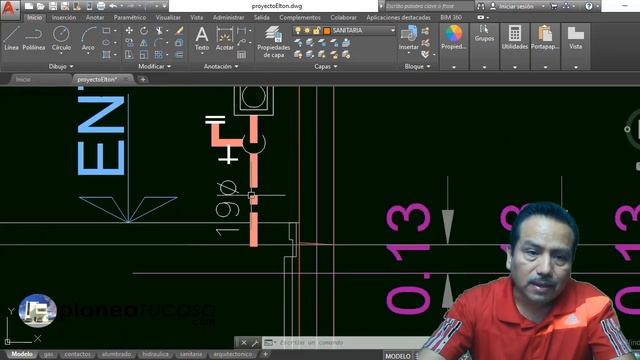640x360 pixels.
Task: Expand the Capas panel
Action: click(x=326, y=66)
